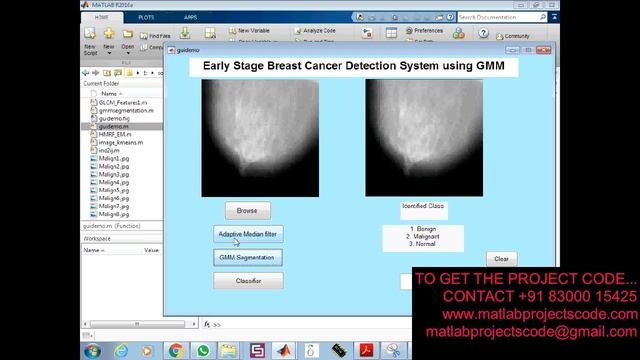The width and height of the screenshot is (640, 360).
Task: Open Adobe Reader from the taskbar
Action: point(366,351)
